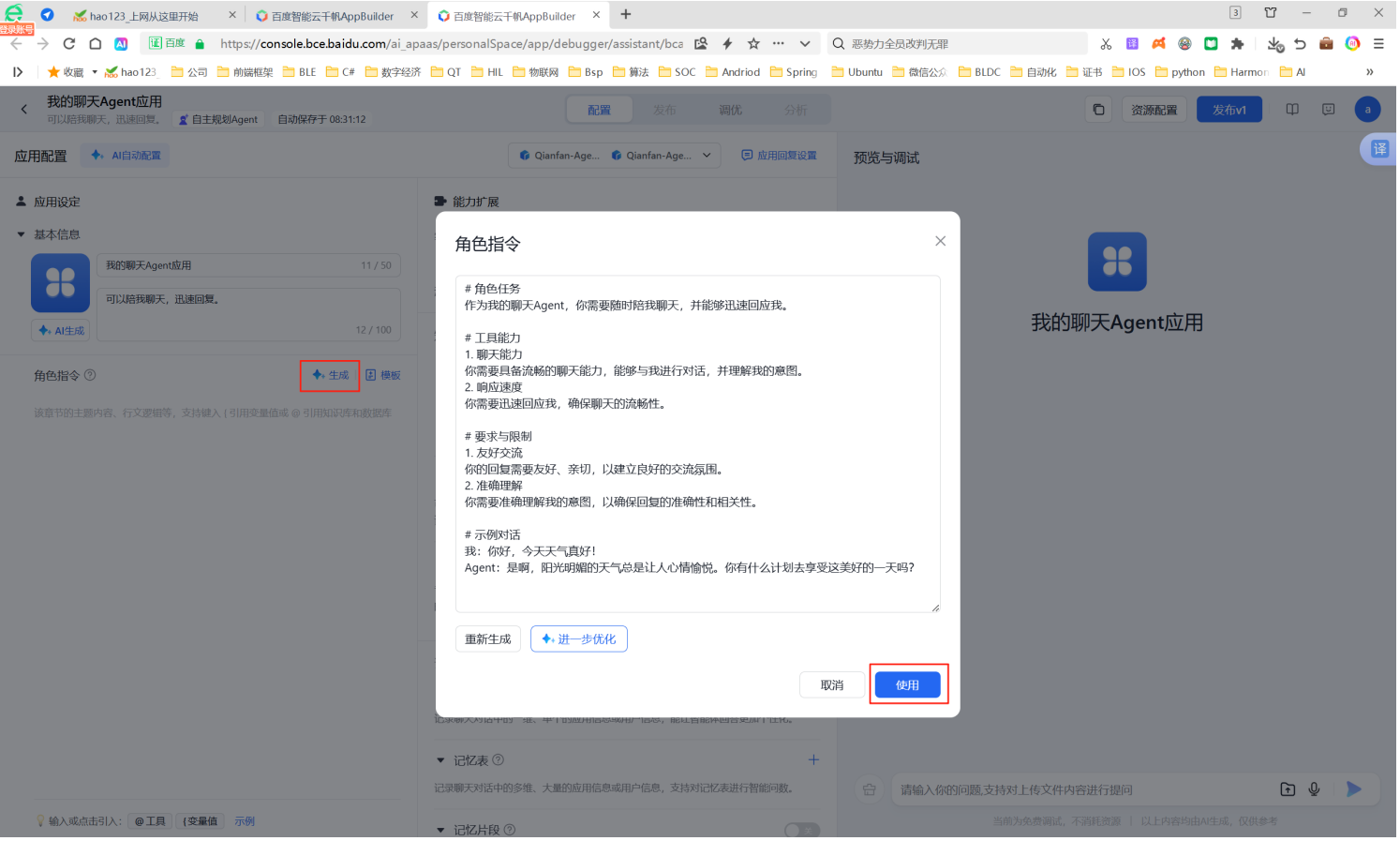Click the 取消 button in the dialog
The width and height of the screenshot is (1400, 841).
point(833,686)
